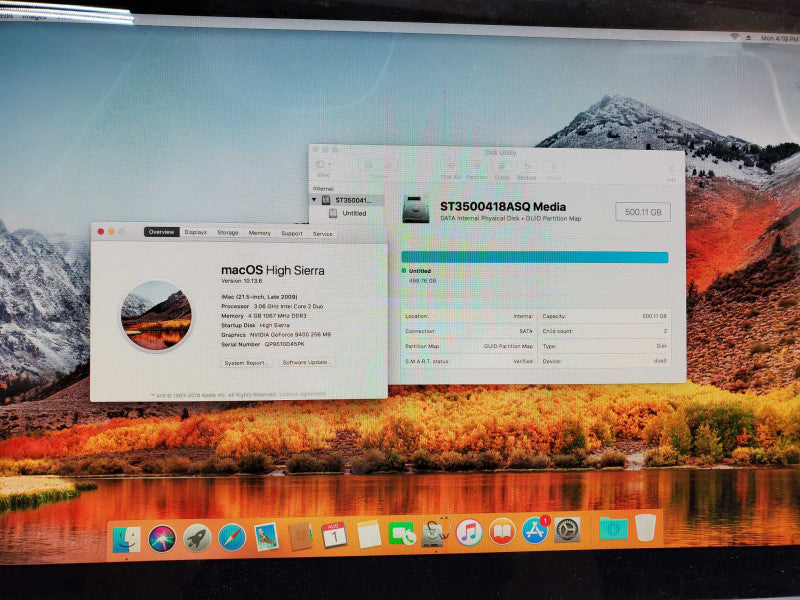Open System Preferences gear icon

click(x=567, y=530)
